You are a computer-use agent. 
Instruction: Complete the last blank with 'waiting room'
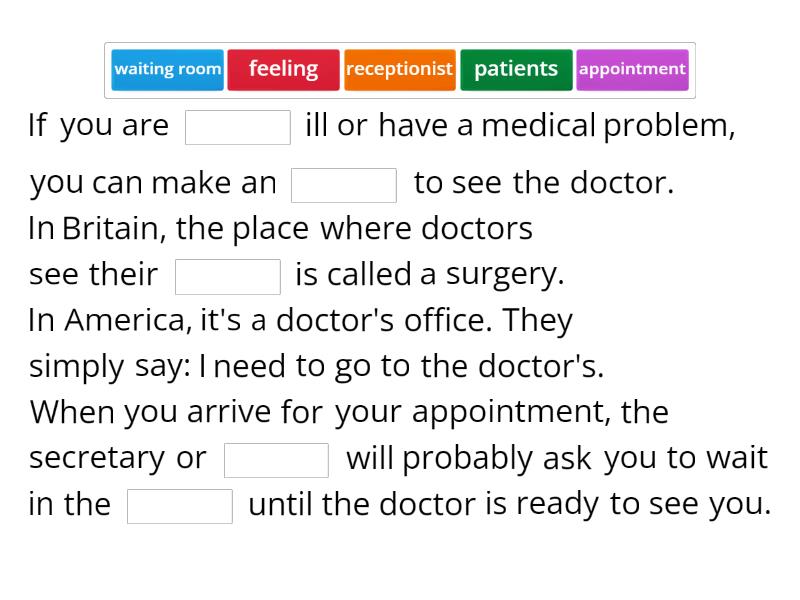(x=179, y=505)
